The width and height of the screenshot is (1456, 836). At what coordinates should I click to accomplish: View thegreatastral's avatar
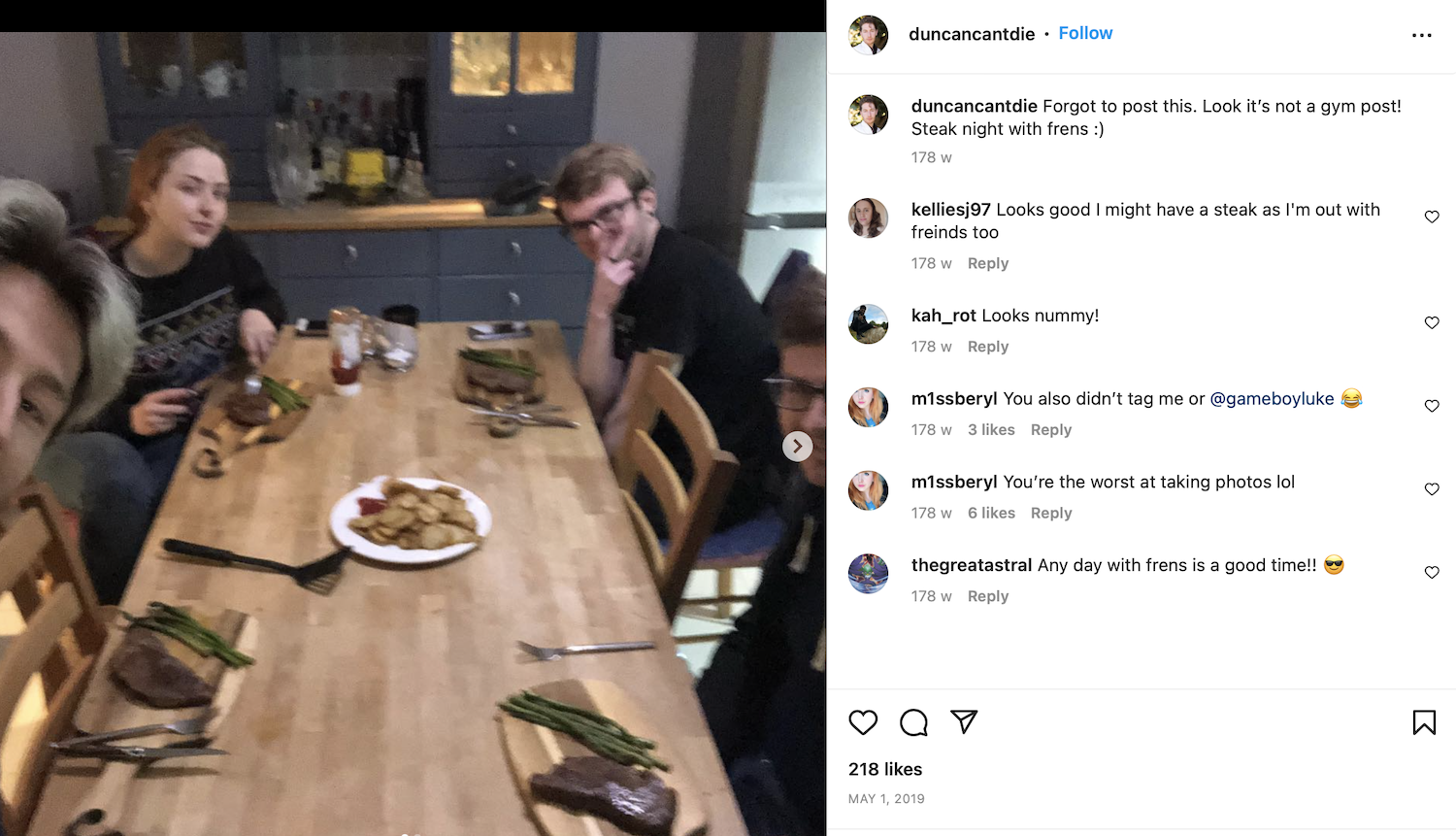click(x=869, y=574)
